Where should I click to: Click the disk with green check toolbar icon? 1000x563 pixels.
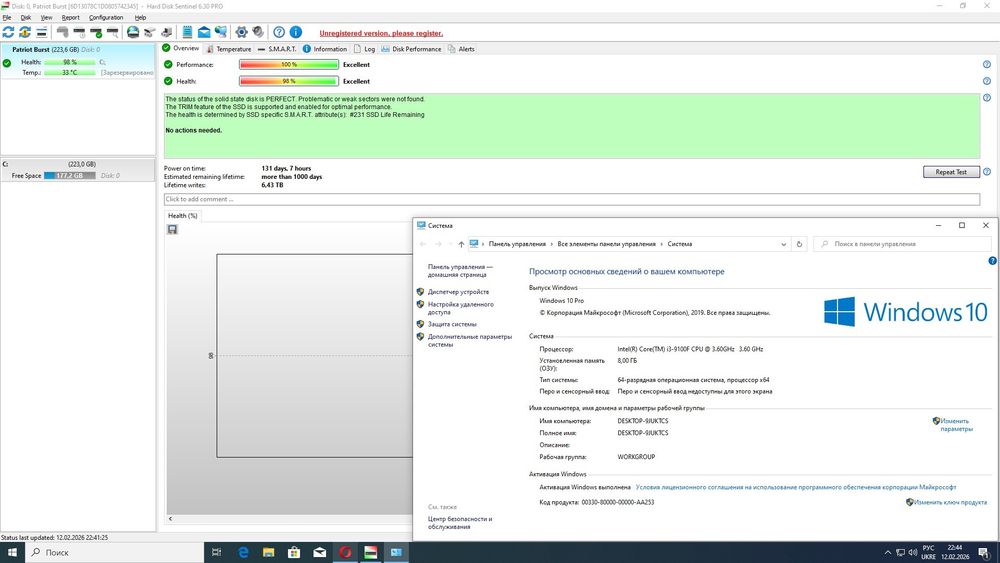[x=96, y=32]
